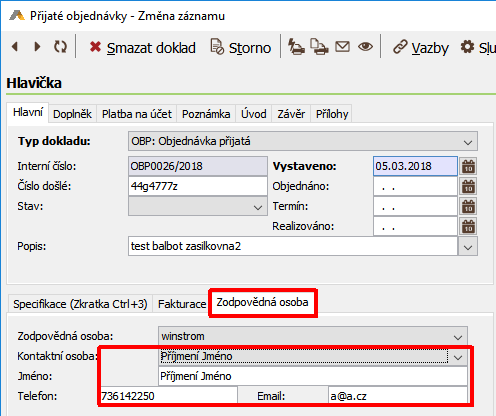The height and width of the screenshot is (416, 496).
Task: Click the Email input field
Action: [x=398, y=396]
